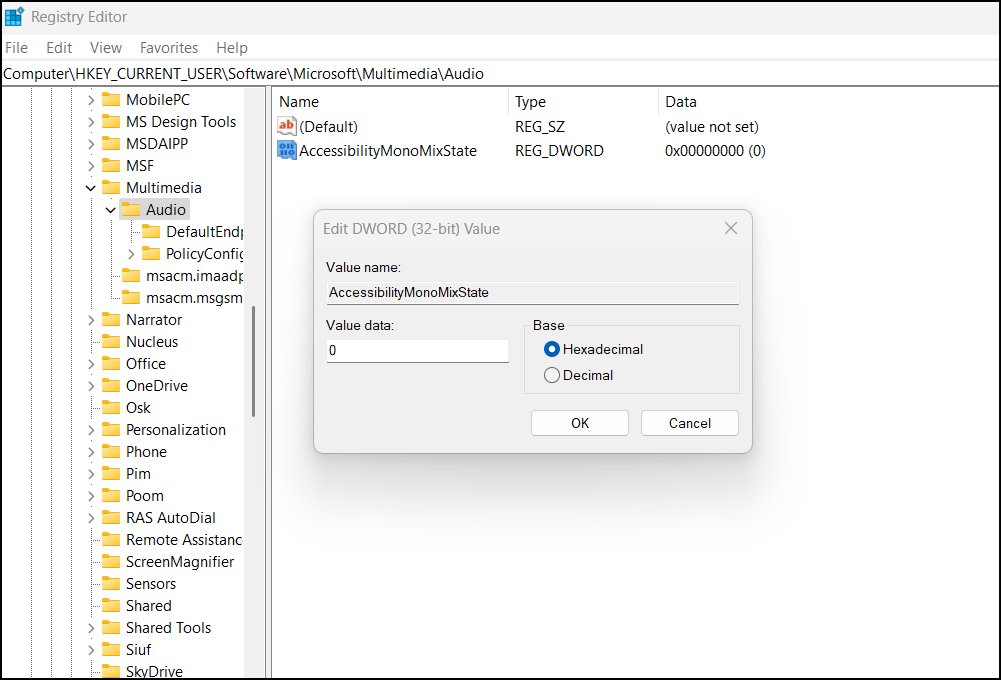Collapse the Multimedia tree node

(90, 187)
